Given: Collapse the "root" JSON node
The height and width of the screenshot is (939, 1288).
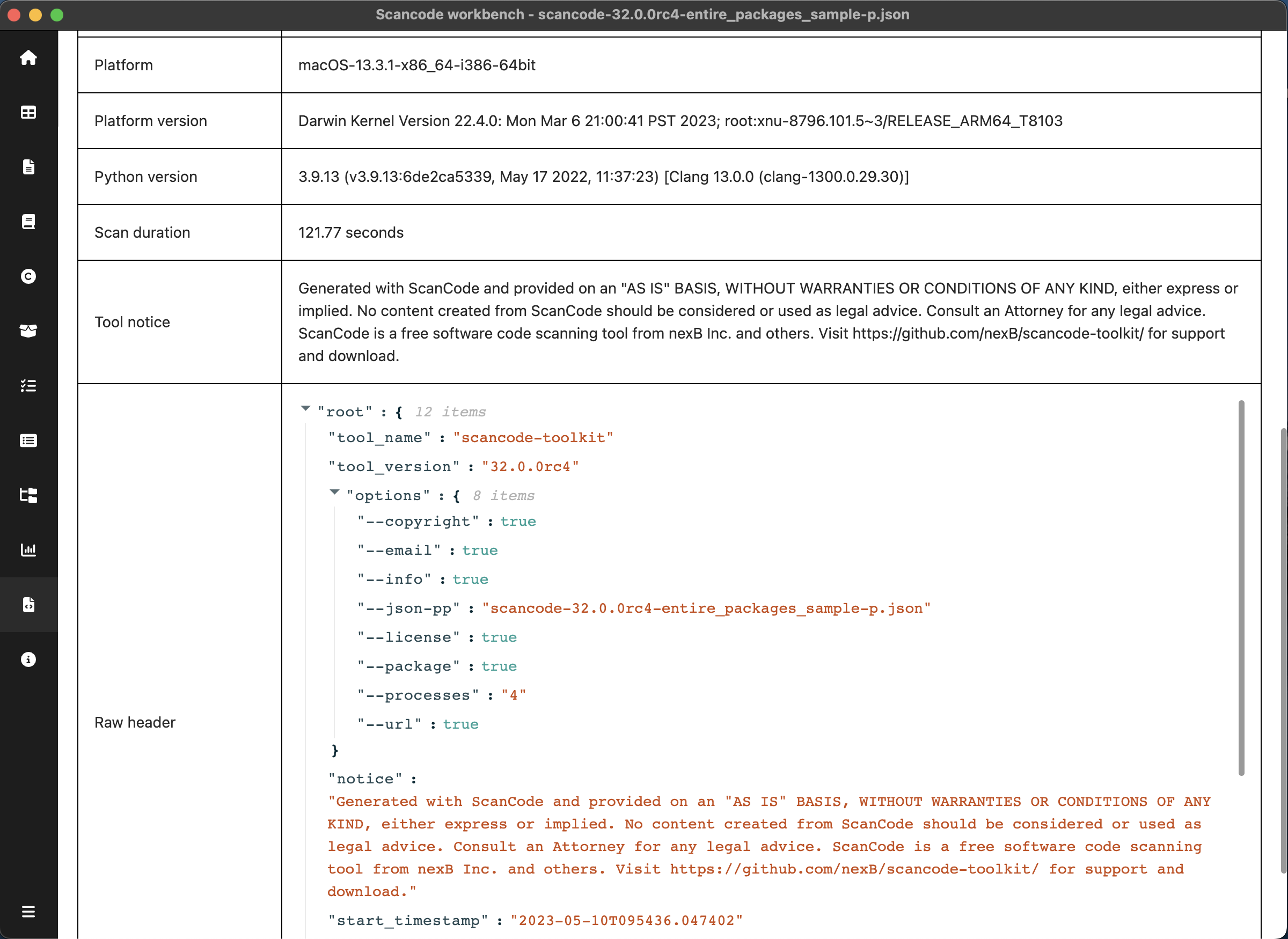Looking at the screenshot, I should click(305, 408).
